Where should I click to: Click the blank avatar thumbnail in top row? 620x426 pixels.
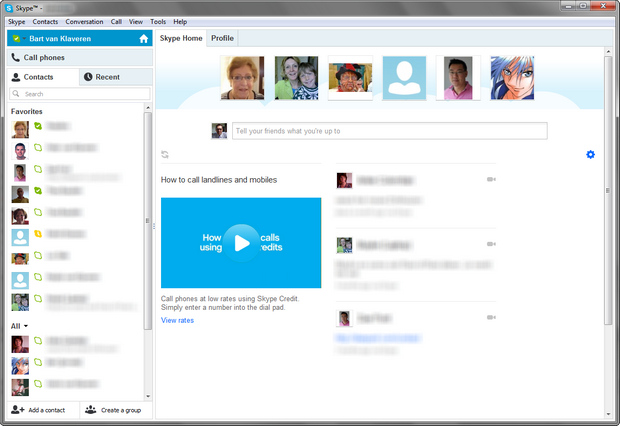pyautogui.click(x=404, y=78)
